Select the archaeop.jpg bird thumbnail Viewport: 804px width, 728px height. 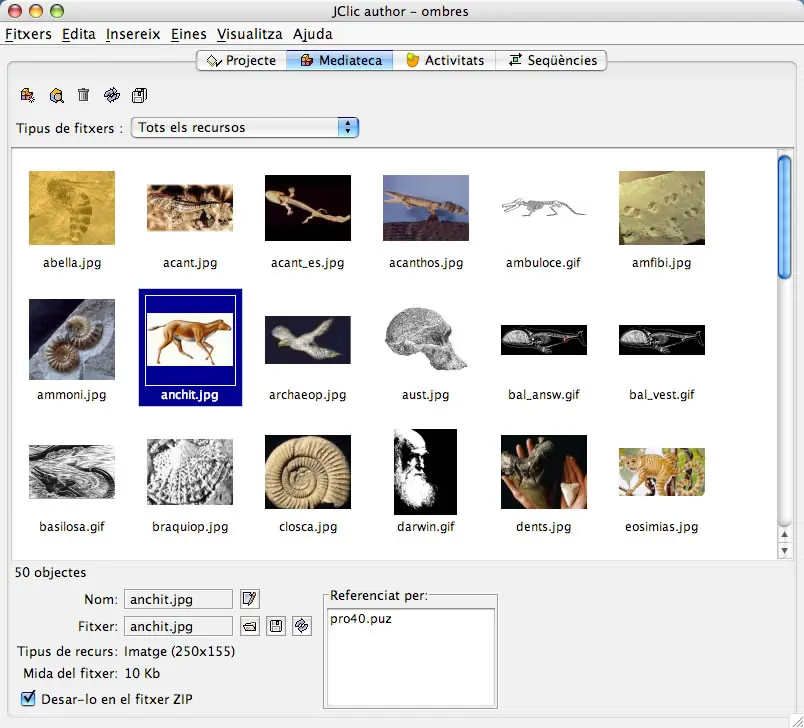pos(308,339)
